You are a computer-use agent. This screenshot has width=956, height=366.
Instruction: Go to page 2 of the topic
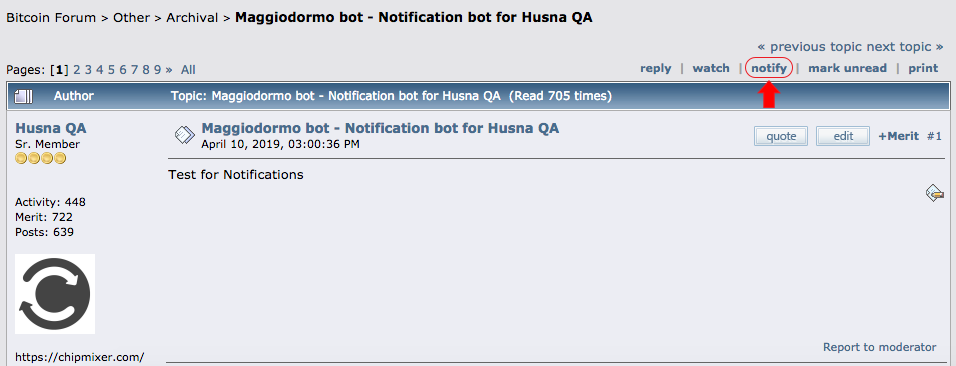tap(77, 70)
